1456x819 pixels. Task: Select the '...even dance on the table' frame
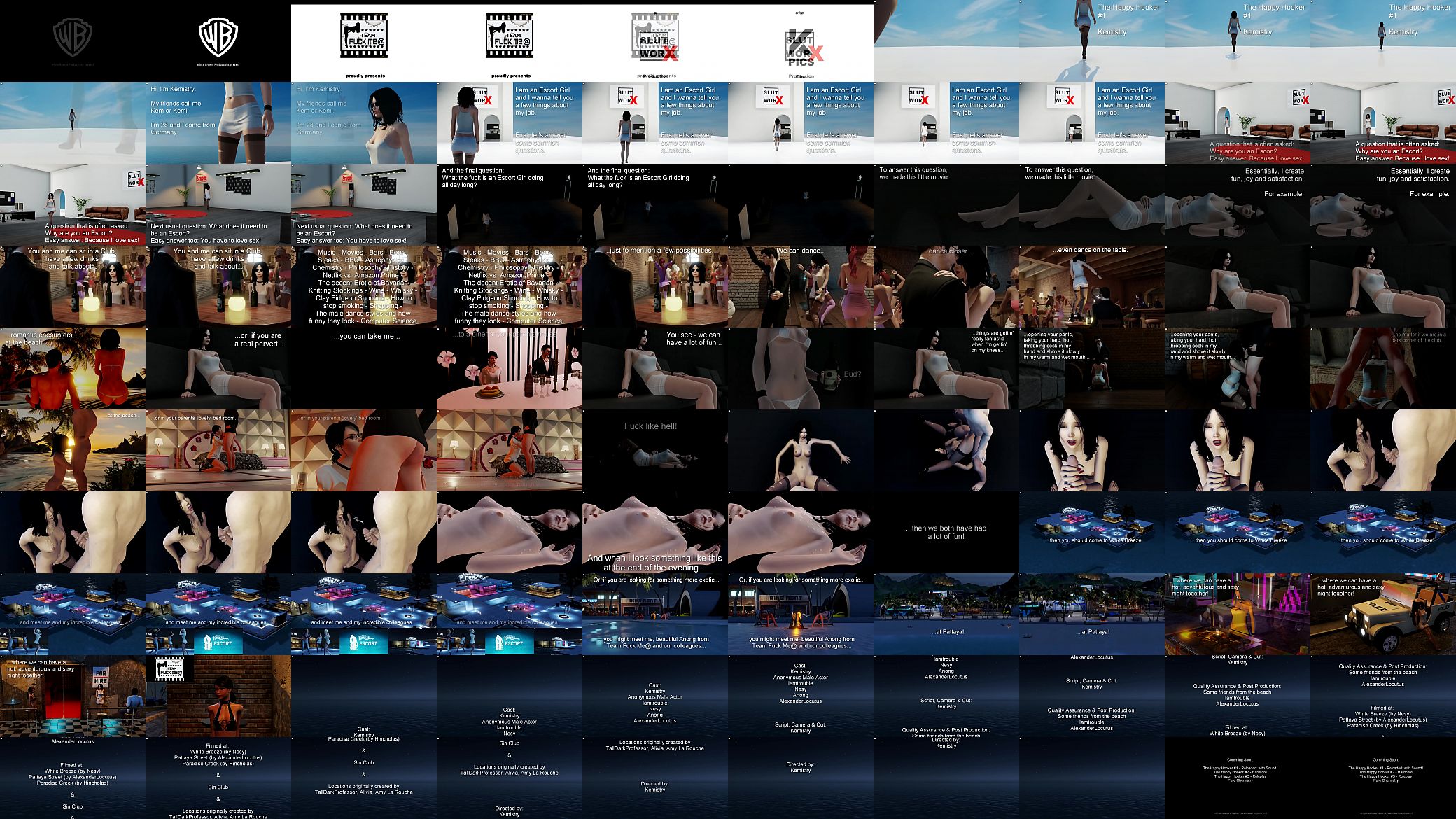click(1092, 286)
